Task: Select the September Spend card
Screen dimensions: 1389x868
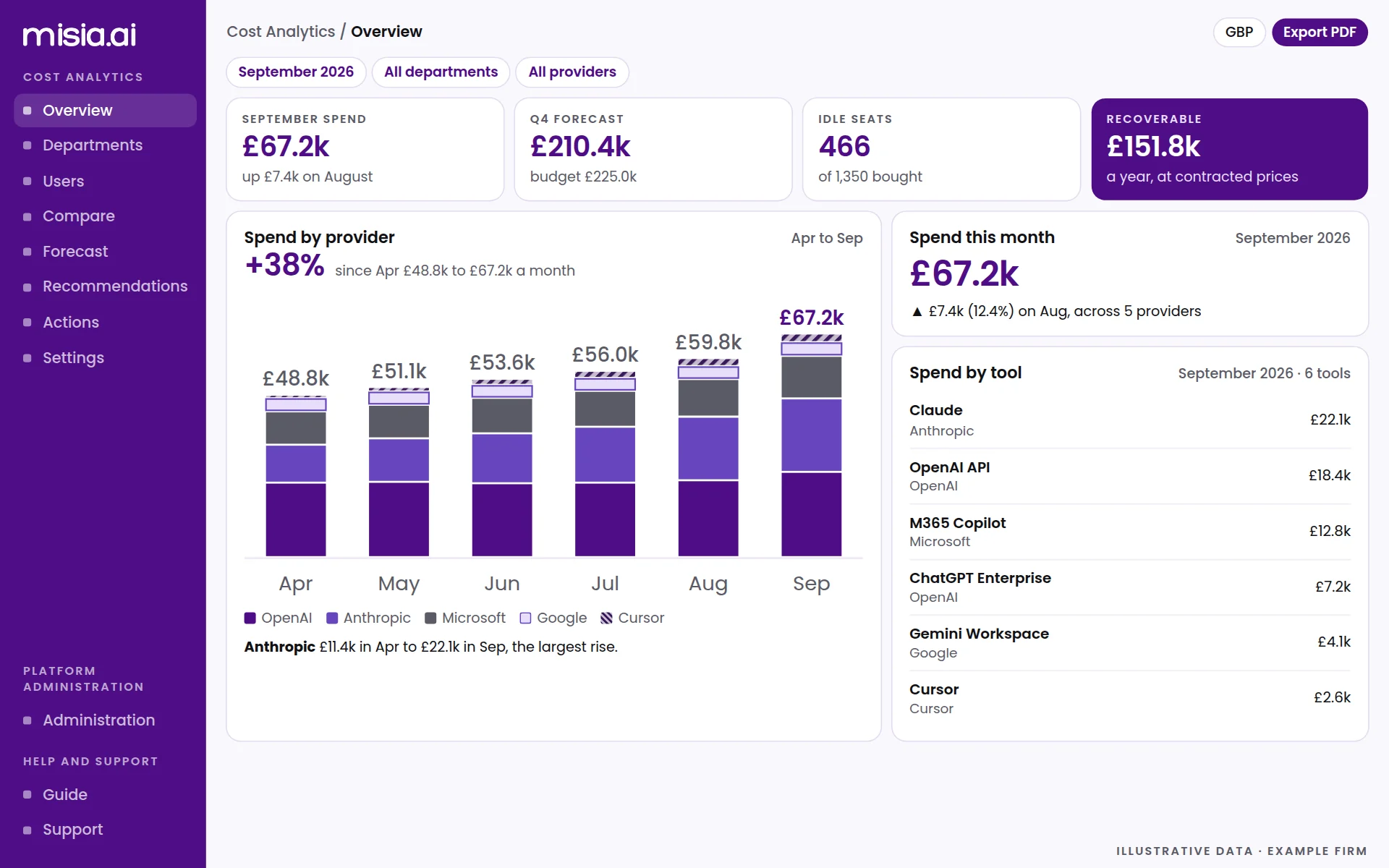Action: click(x=365, y=150)
